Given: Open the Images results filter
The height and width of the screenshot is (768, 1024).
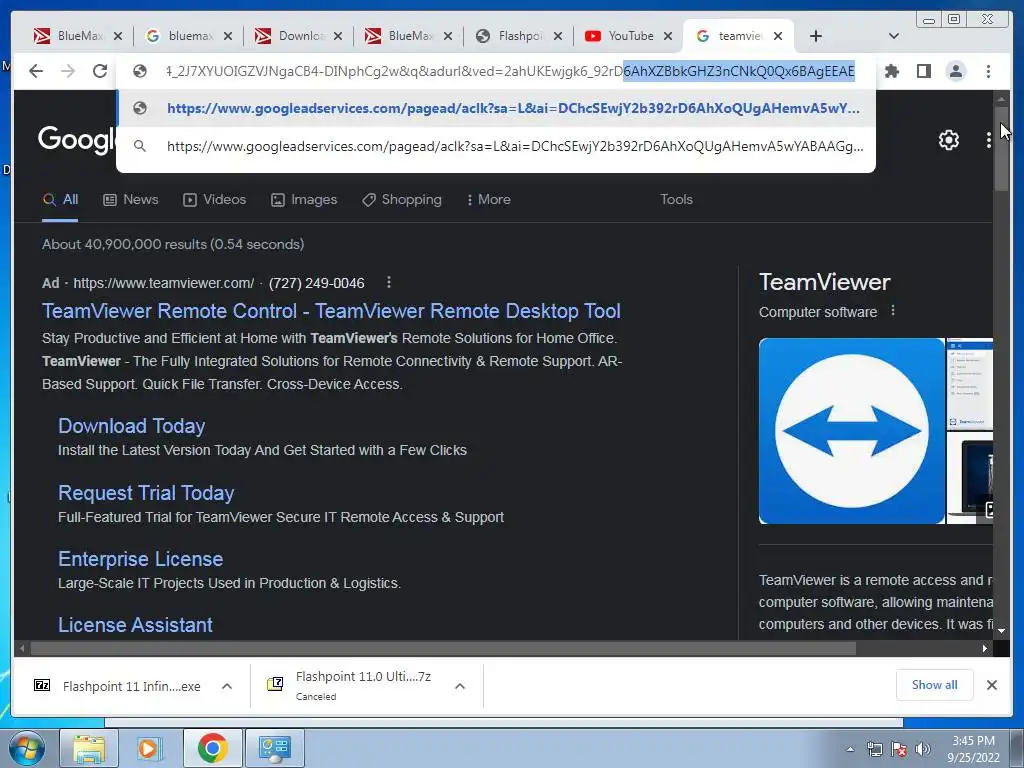Looking at the screenshot, I should (304, 200).
